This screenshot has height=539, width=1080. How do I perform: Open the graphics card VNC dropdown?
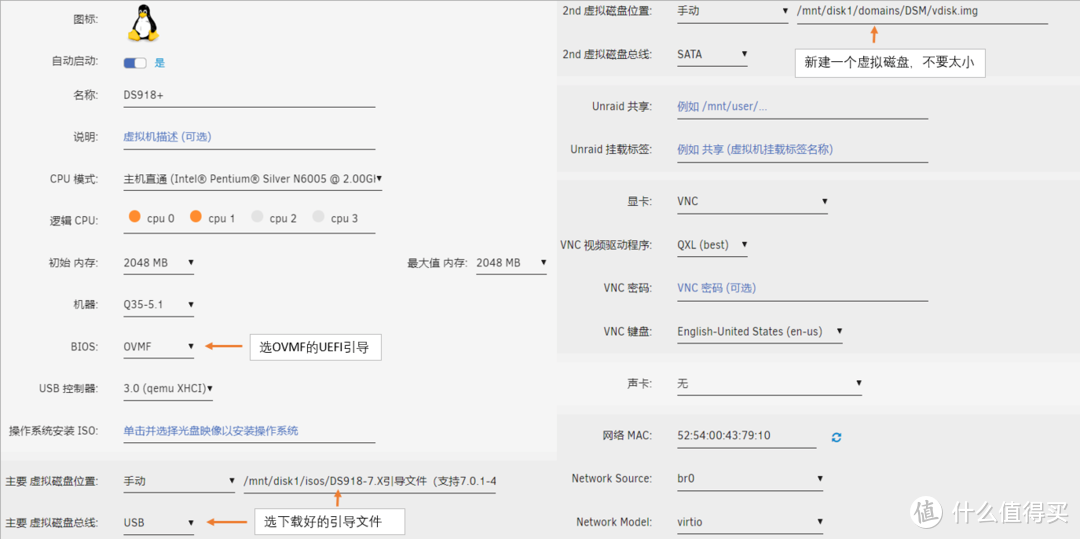pos(752,202)
